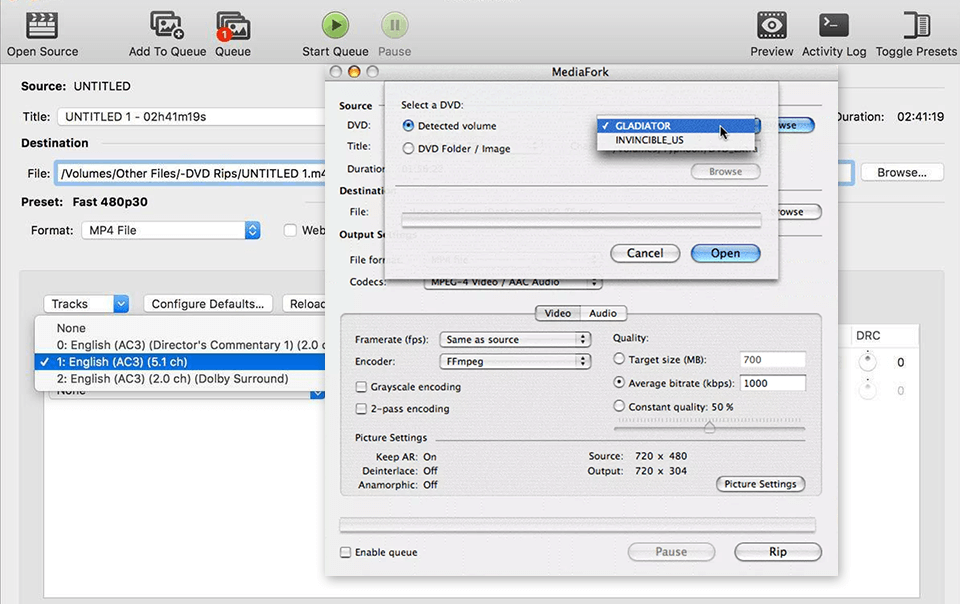Click the Constant quality slider
960x604 pixels.
[709, 427]
